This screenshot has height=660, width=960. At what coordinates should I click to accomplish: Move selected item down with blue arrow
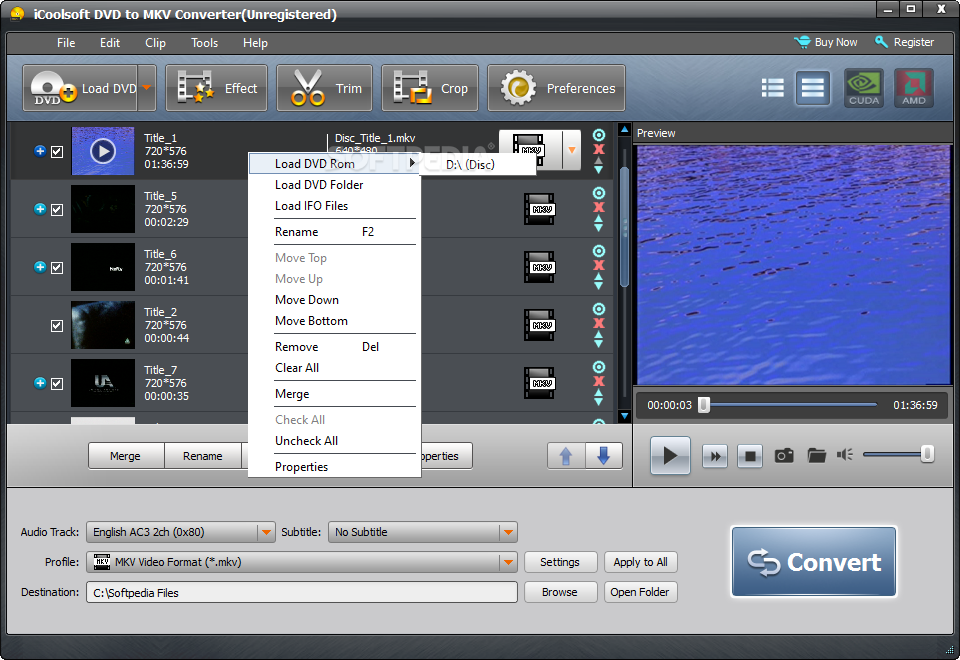point(604,456)
